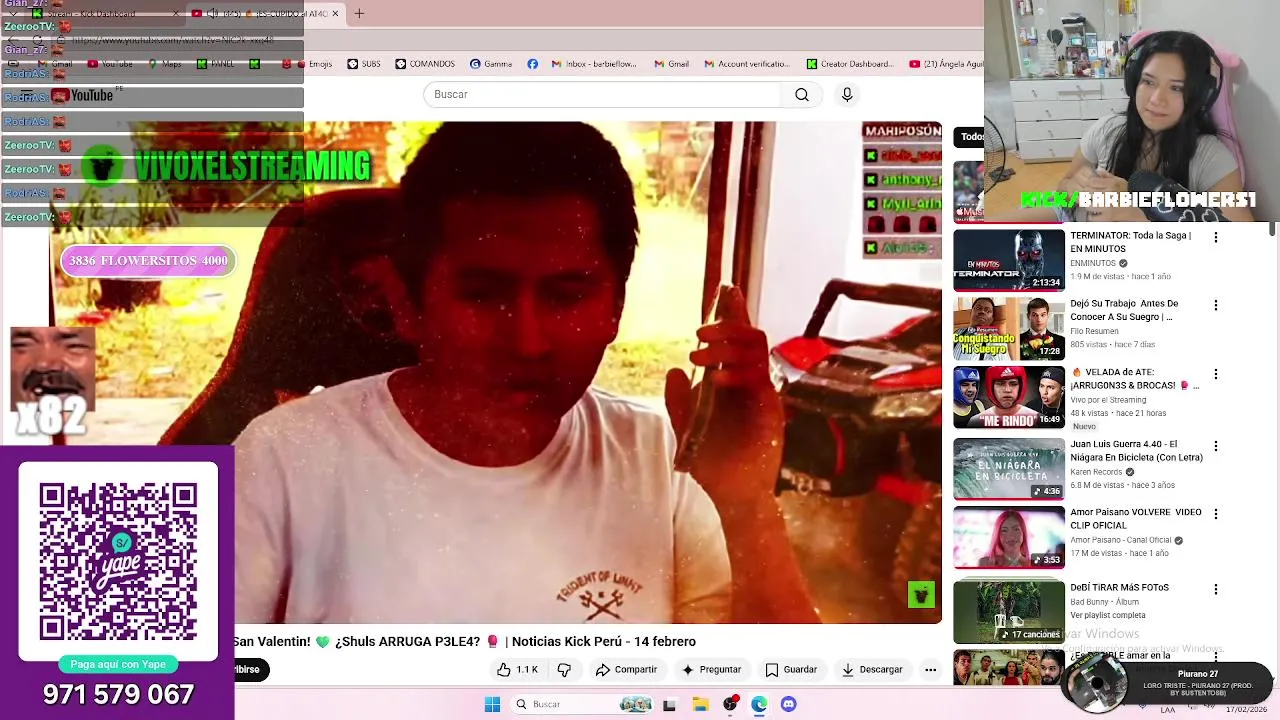This screenshot has width=1280, height=720.
Task: Select the Todos filter chip
Action: 968,137
